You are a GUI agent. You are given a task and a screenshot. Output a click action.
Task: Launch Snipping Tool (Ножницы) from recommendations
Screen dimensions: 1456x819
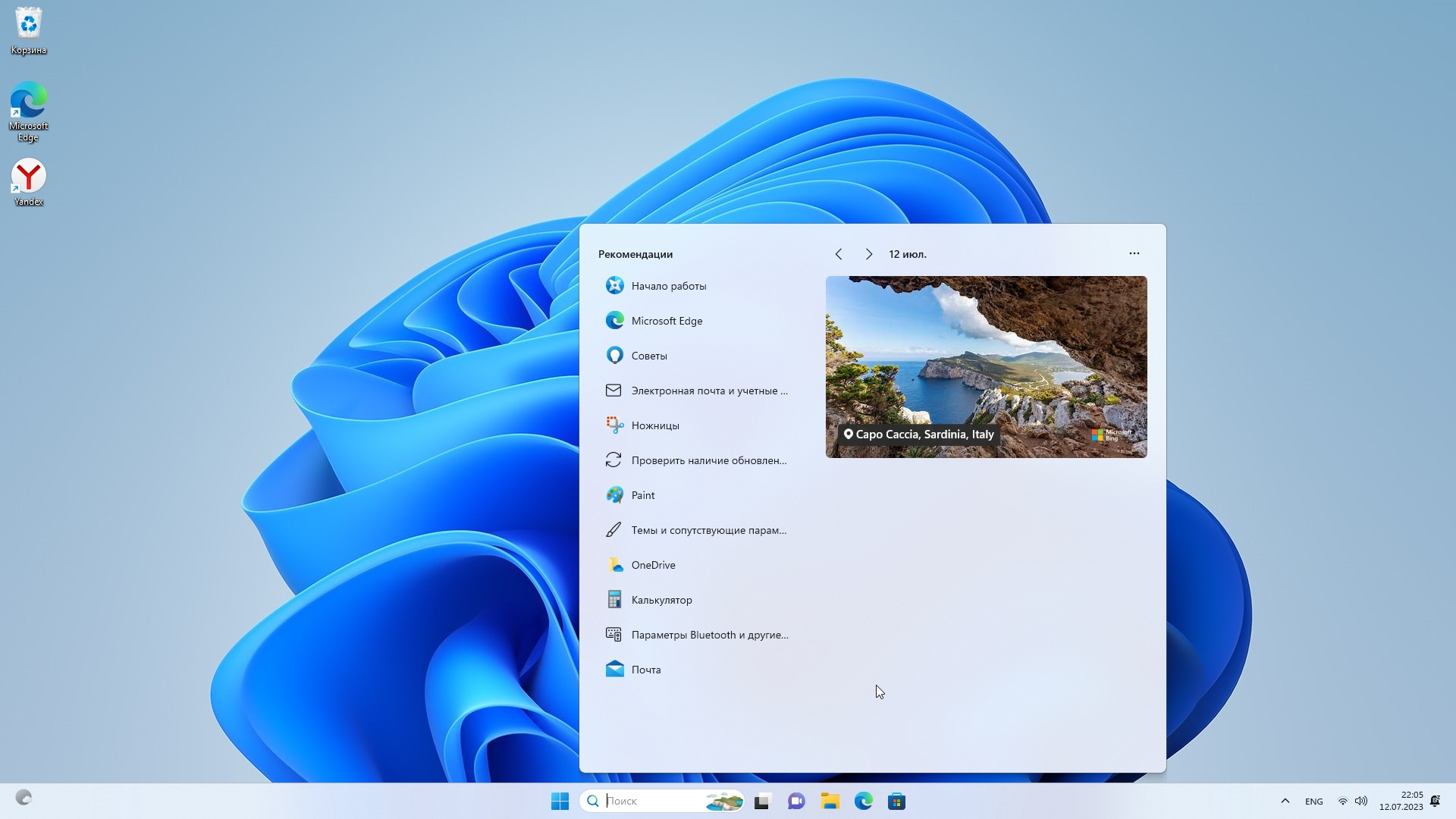655,425
